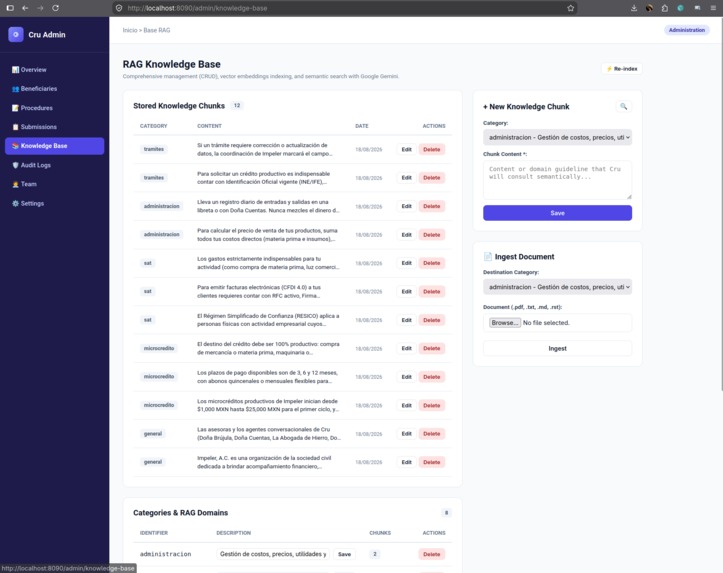Delete the chunk 'El Régimen Simplificado de Confianza'
Screen dimensions: 723x573
(432, 320)
